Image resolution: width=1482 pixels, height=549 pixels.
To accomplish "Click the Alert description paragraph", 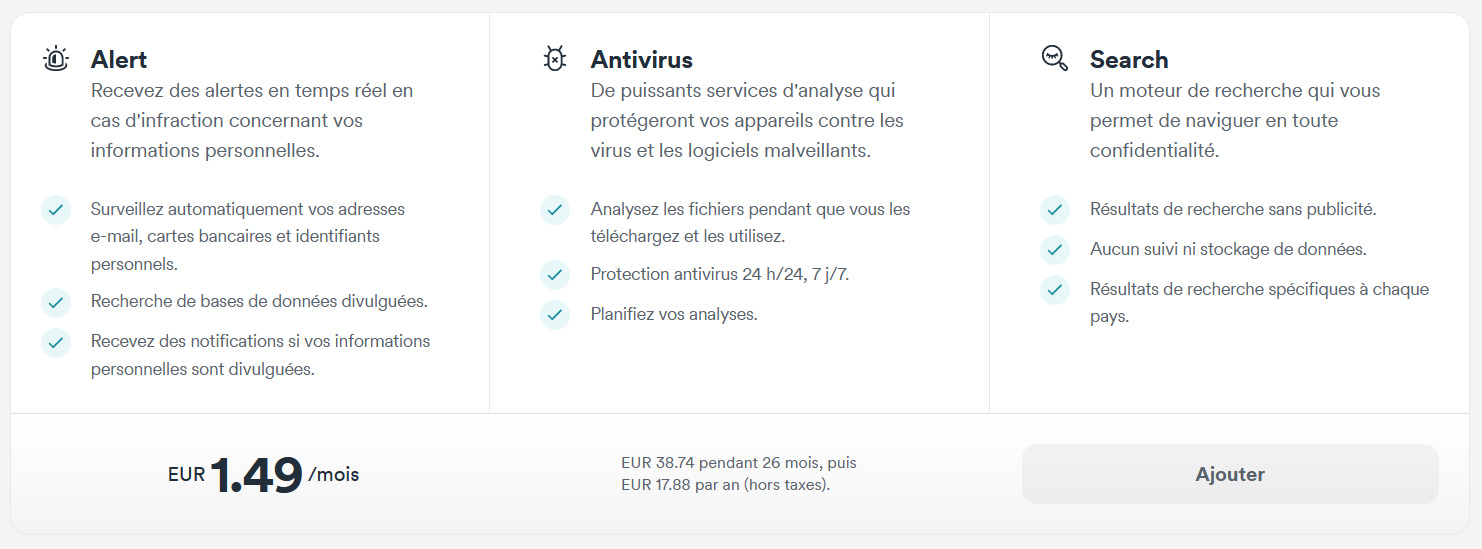I will tap(252, 121).
